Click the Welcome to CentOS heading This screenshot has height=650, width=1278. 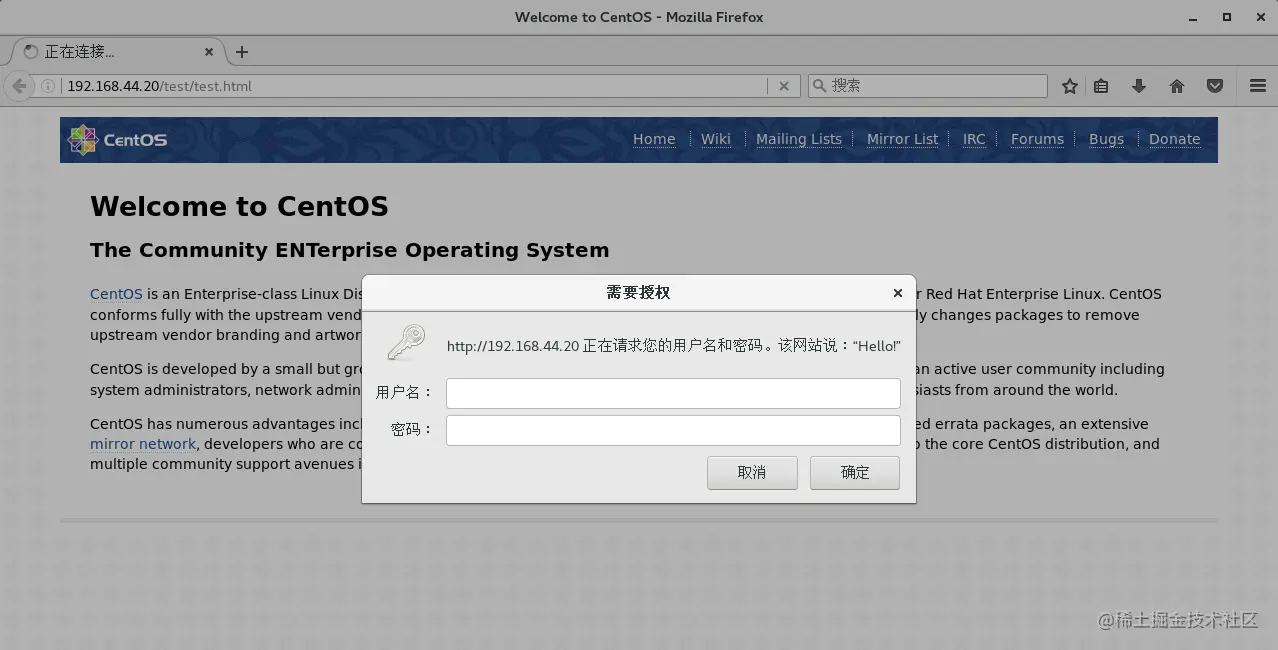[x=239, y=207]
